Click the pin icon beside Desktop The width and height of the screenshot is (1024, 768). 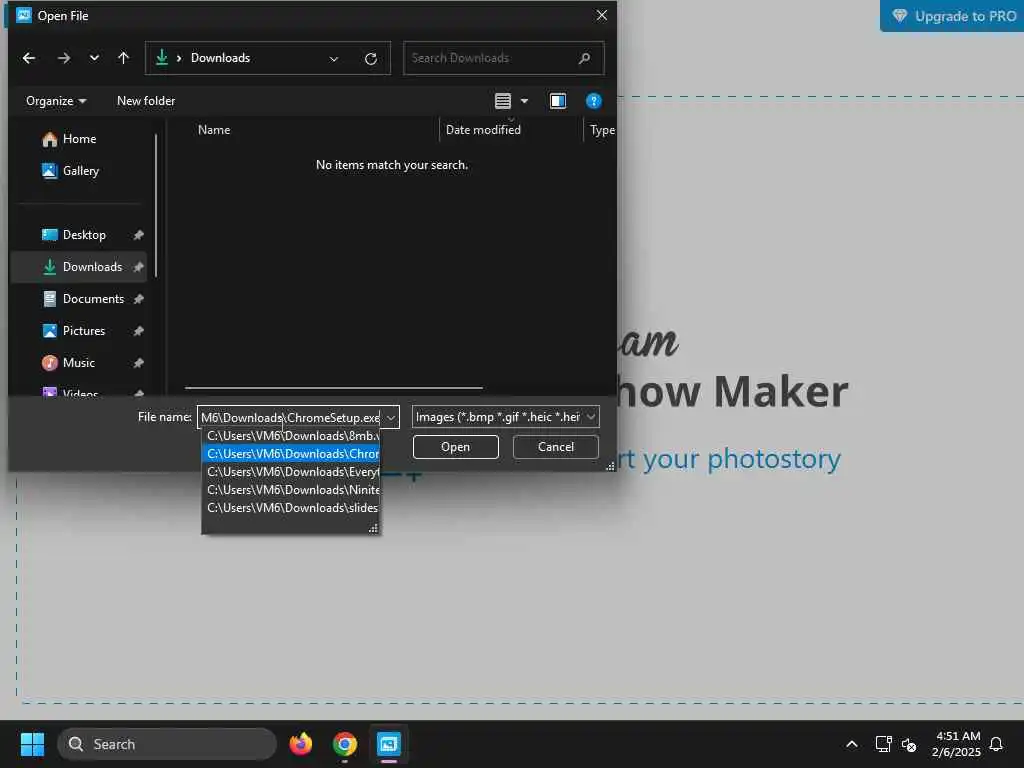[138, 235]
